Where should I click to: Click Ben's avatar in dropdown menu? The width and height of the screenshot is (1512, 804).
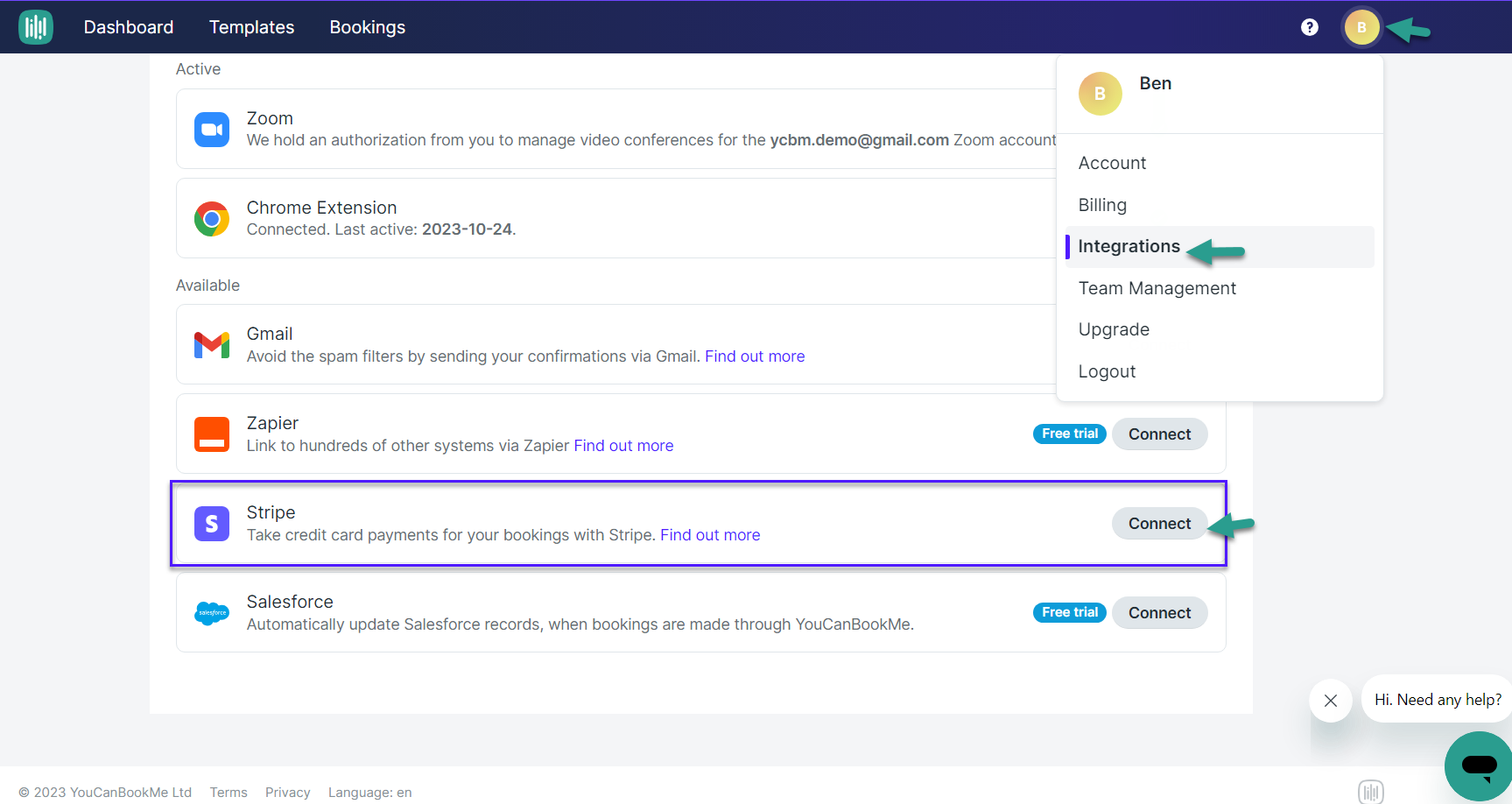(1101, 94)
